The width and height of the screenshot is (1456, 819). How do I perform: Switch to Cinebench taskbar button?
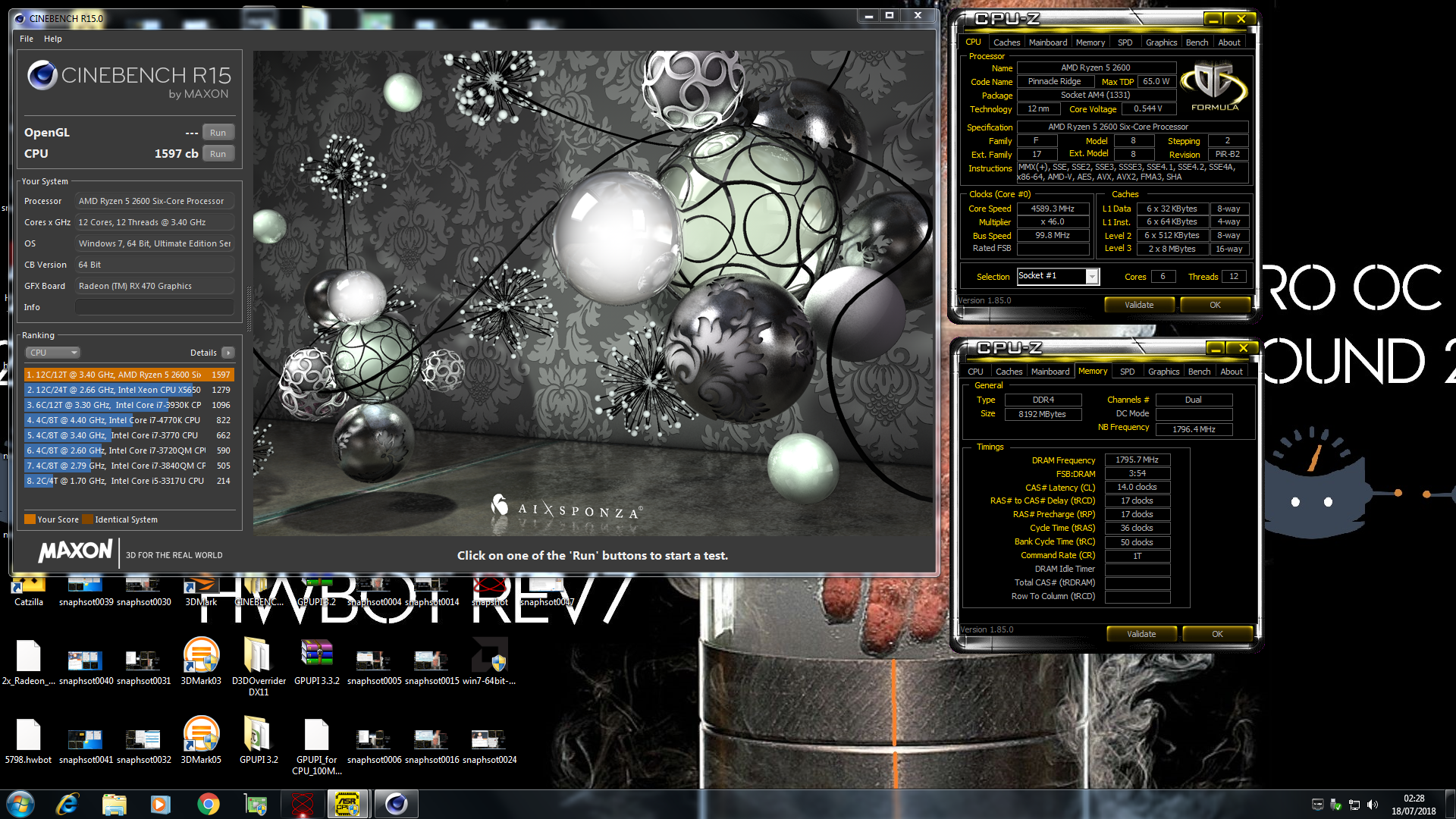tap(396, 804)
